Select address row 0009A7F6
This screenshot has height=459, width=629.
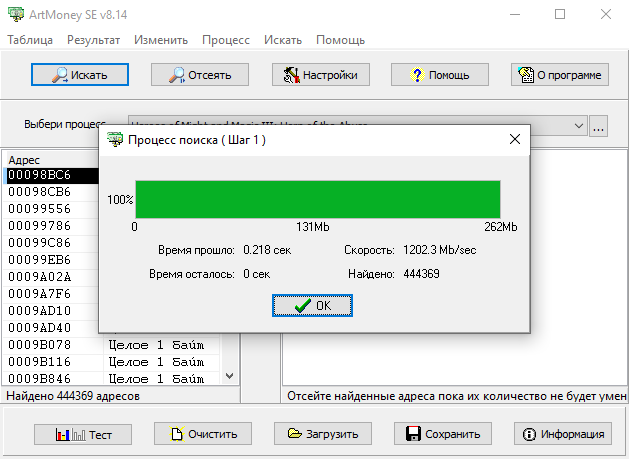(52, 294)
